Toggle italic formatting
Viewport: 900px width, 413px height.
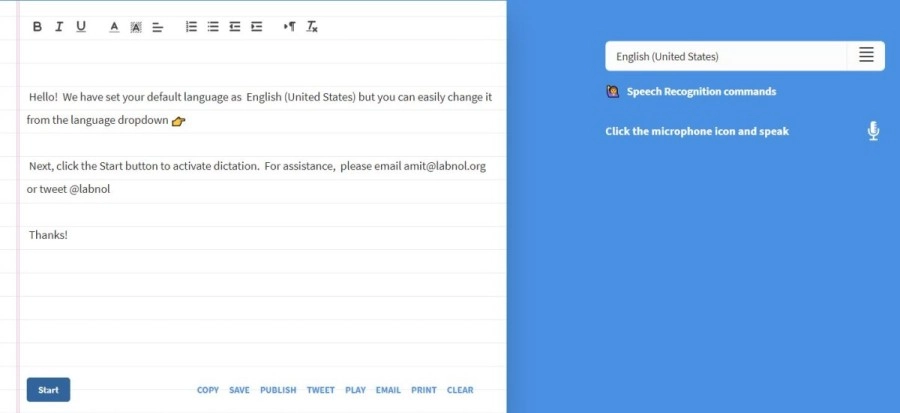coord(59,26)
